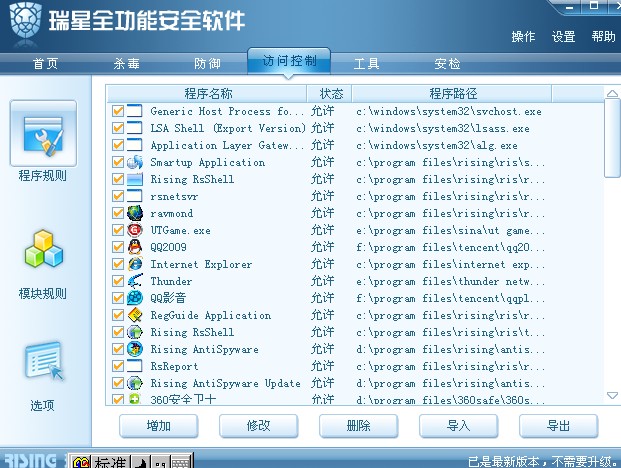Select the svchost.exe path cell
The image size is (621, 468).
coord(449,112)
